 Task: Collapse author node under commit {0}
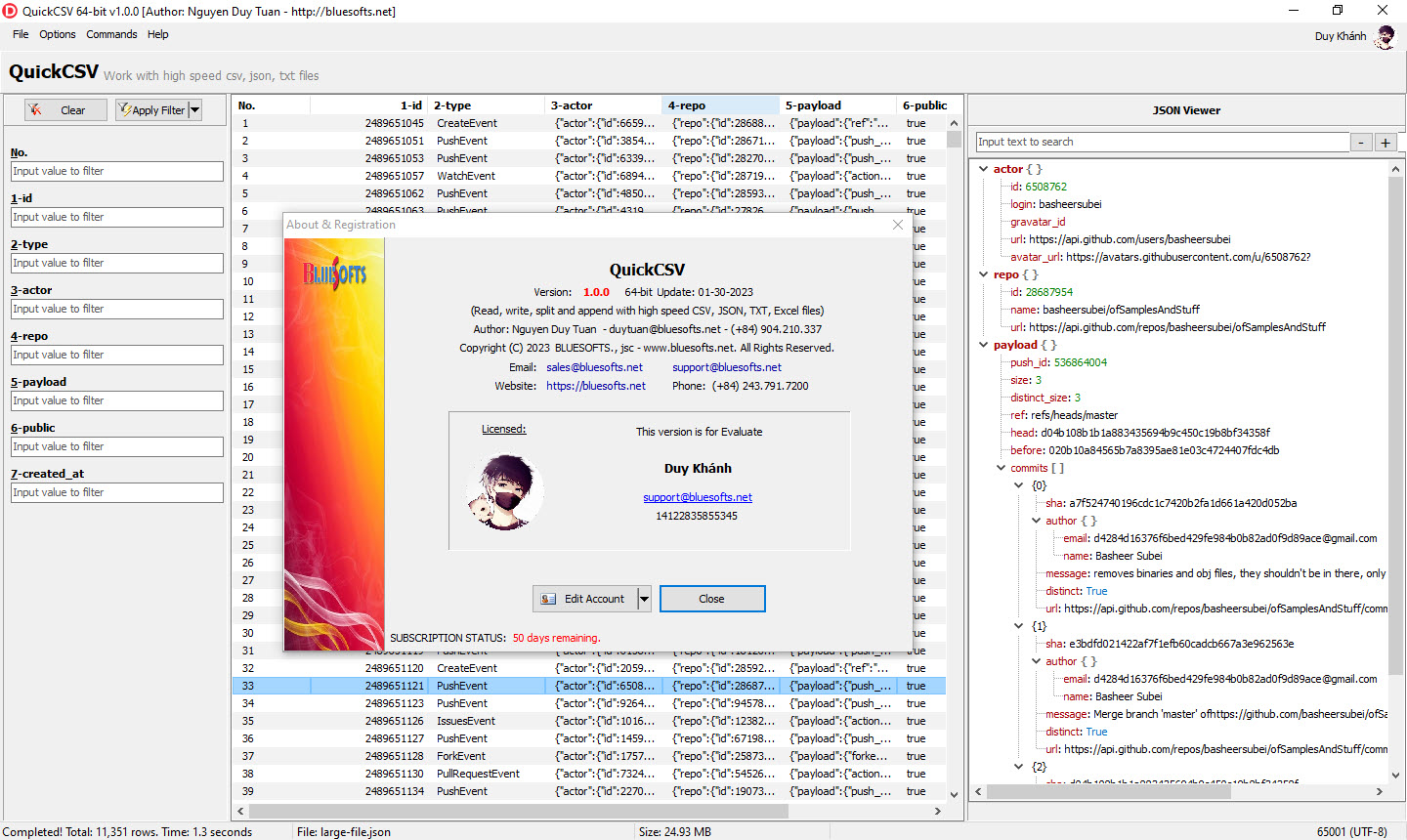pyautogui.click(x=1037, y=521)
